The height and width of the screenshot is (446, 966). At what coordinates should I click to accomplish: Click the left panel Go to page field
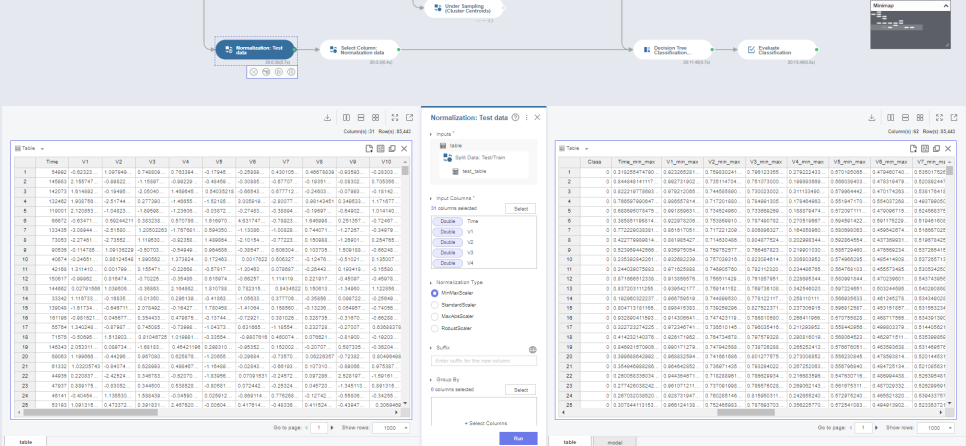pos(319,428)
